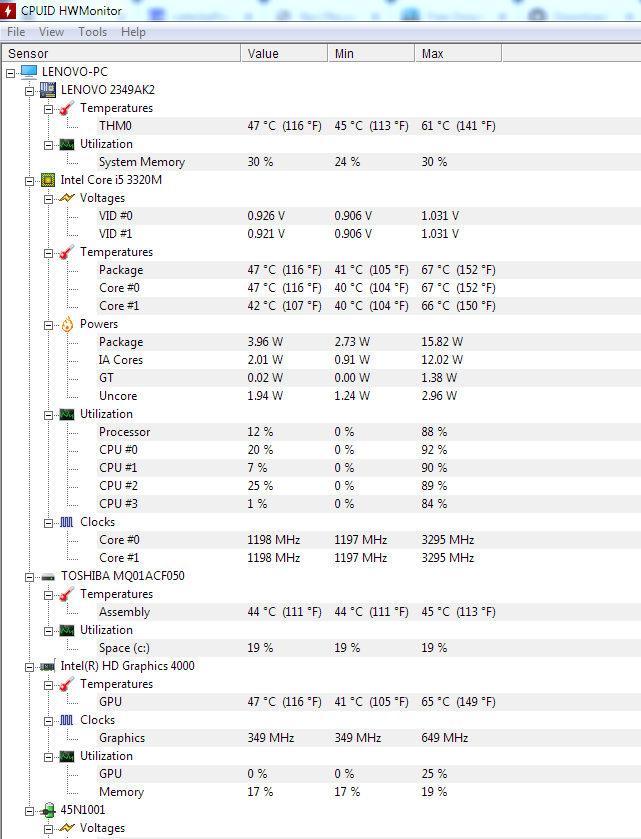The height and width of the screenshot is (839, 641).
Task: Collapse the TOSHIBA MQ01ACF050 drive node
Action: [30, 576]
